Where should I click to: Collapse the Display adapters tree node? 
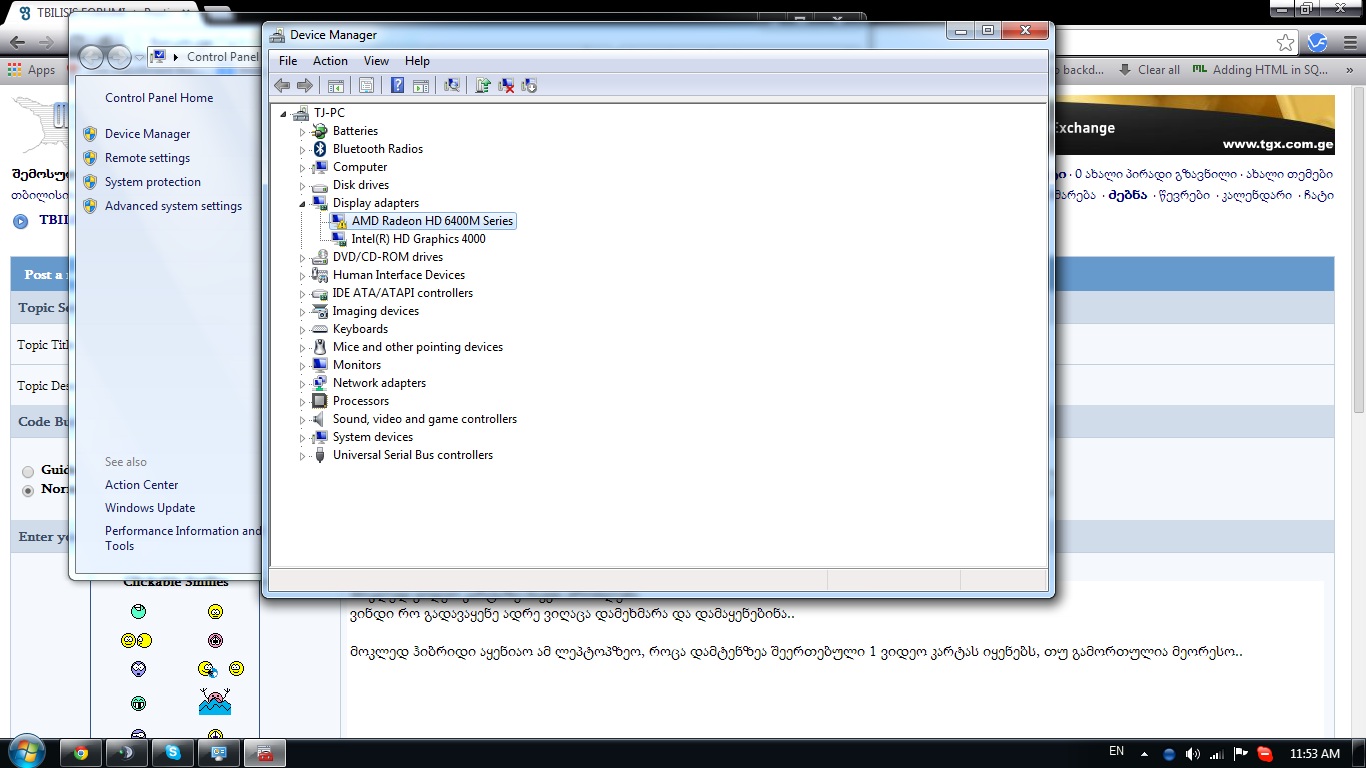303,203
